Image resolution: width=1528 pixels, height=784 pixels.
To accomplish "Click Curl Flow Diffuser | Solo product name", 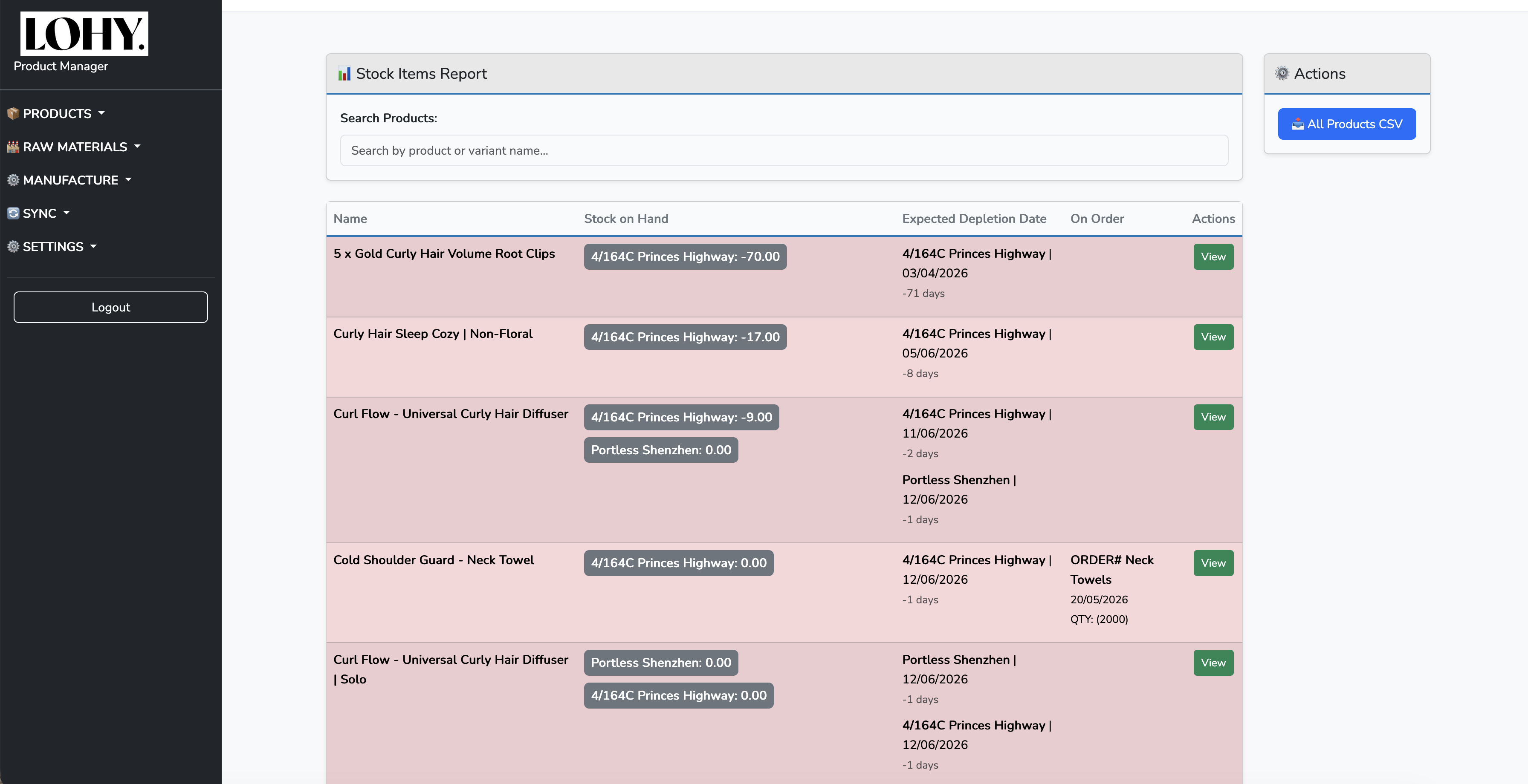I will [451, 669].
